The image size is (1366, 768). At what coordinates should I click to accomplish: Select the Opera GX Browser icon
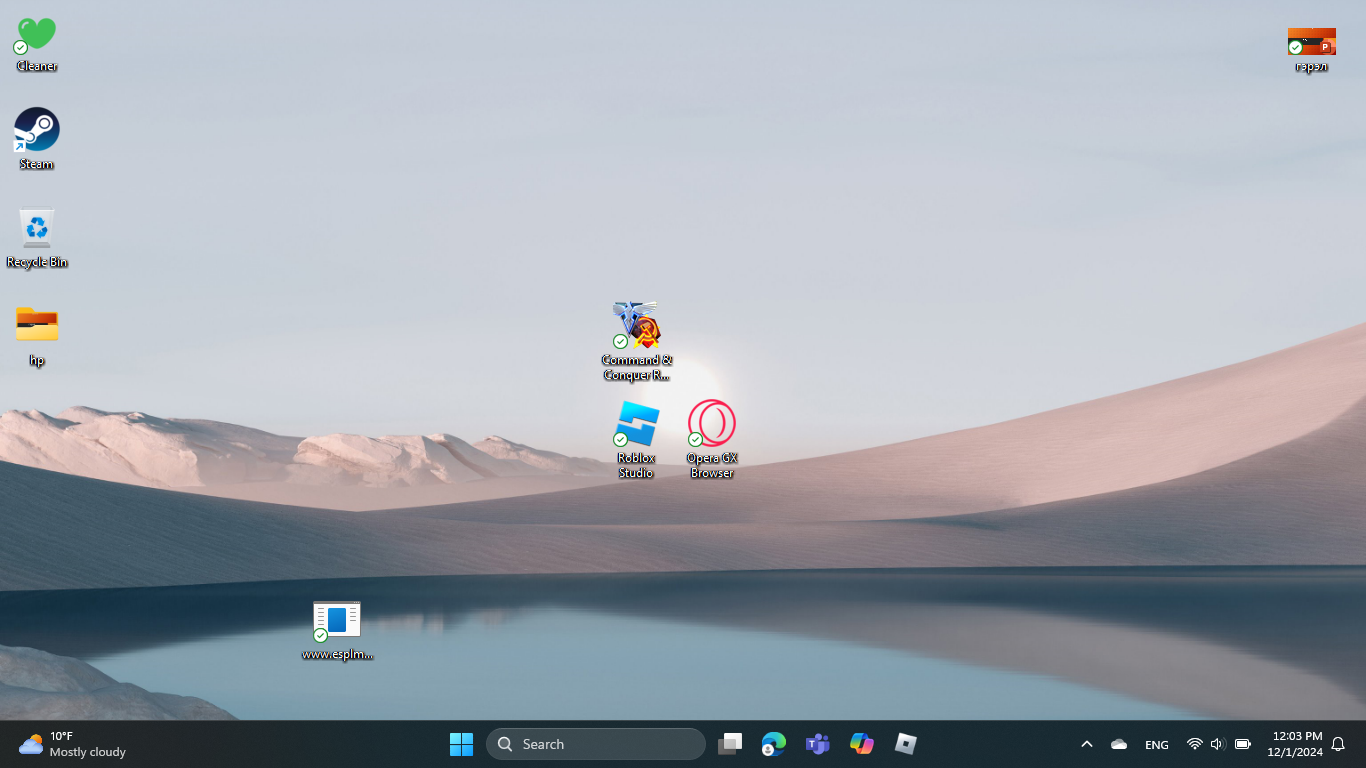tap(711, 424)
